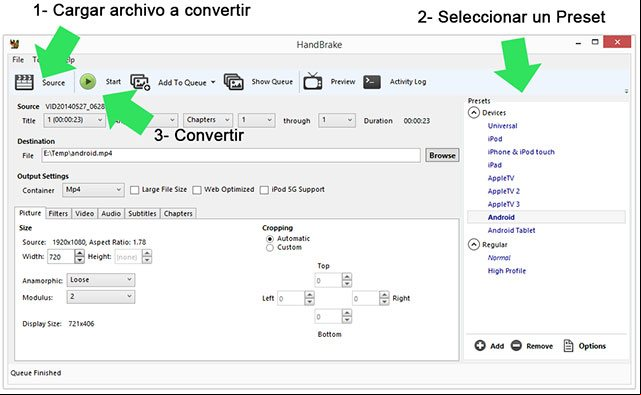The width and height of the screenshot is (641, 395).
Task: Open the Modulus dropdown
Action: 101,297
